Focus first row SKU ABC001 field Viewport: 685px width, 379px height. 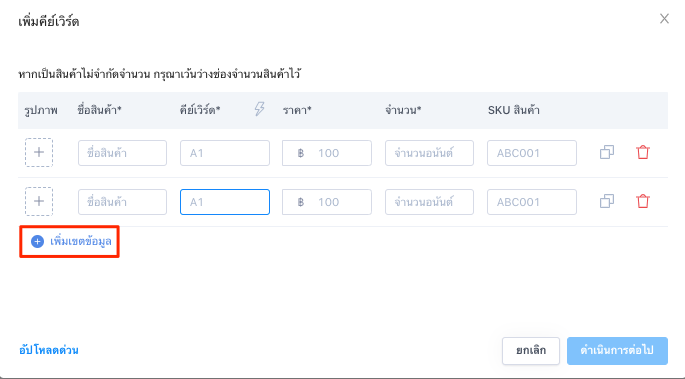[x=532, y=153]
